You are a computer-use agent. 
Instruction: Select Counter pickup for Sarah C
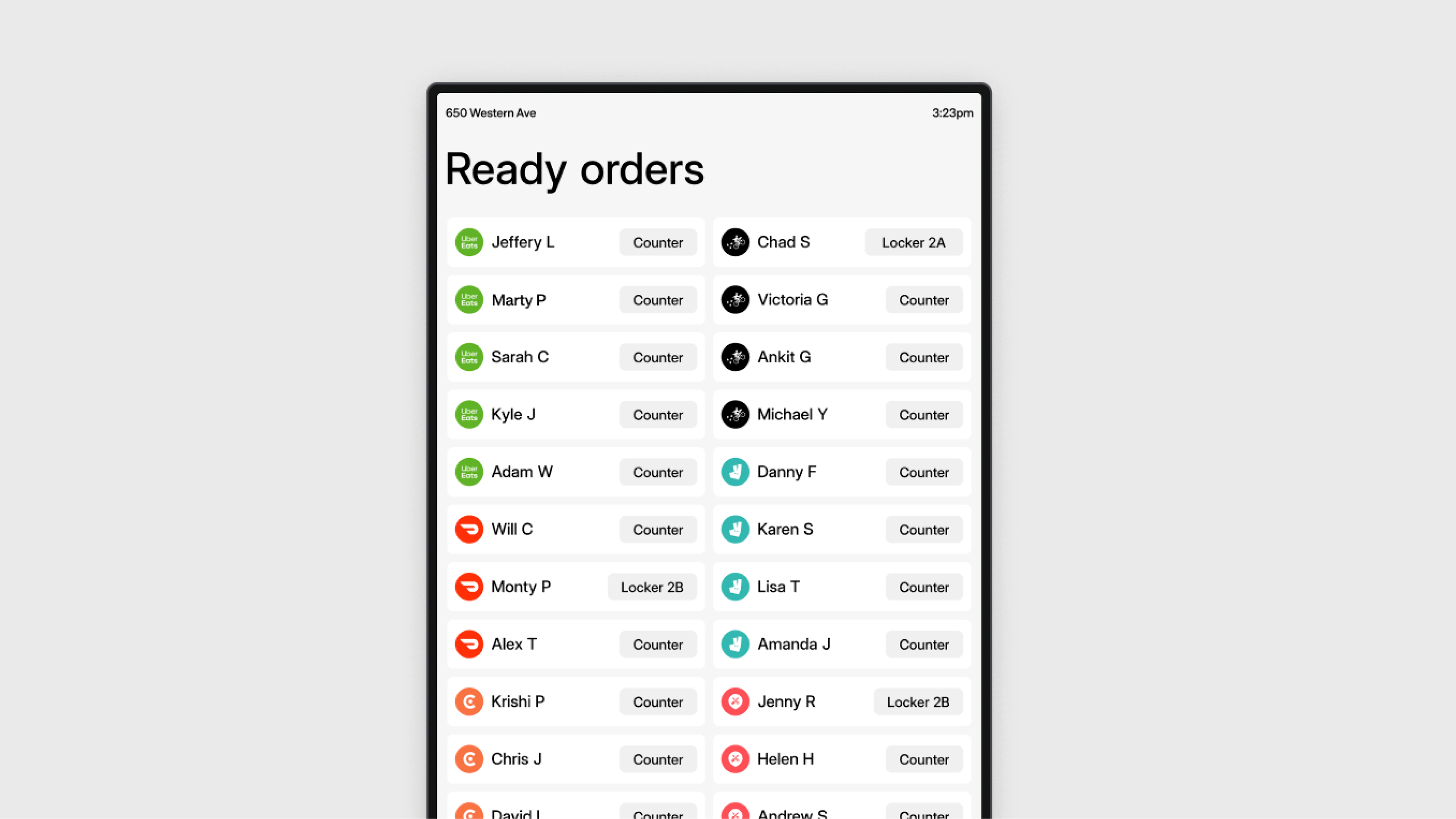(658, 357)
